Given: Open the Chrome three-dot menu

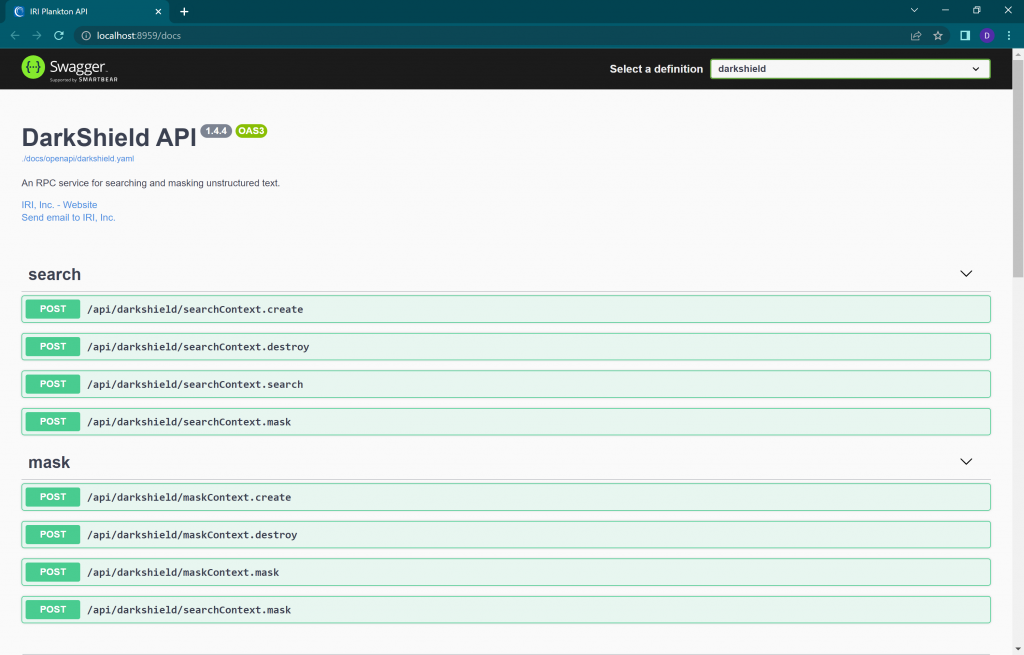Looking at the screenshot, I should [1011, 34].
